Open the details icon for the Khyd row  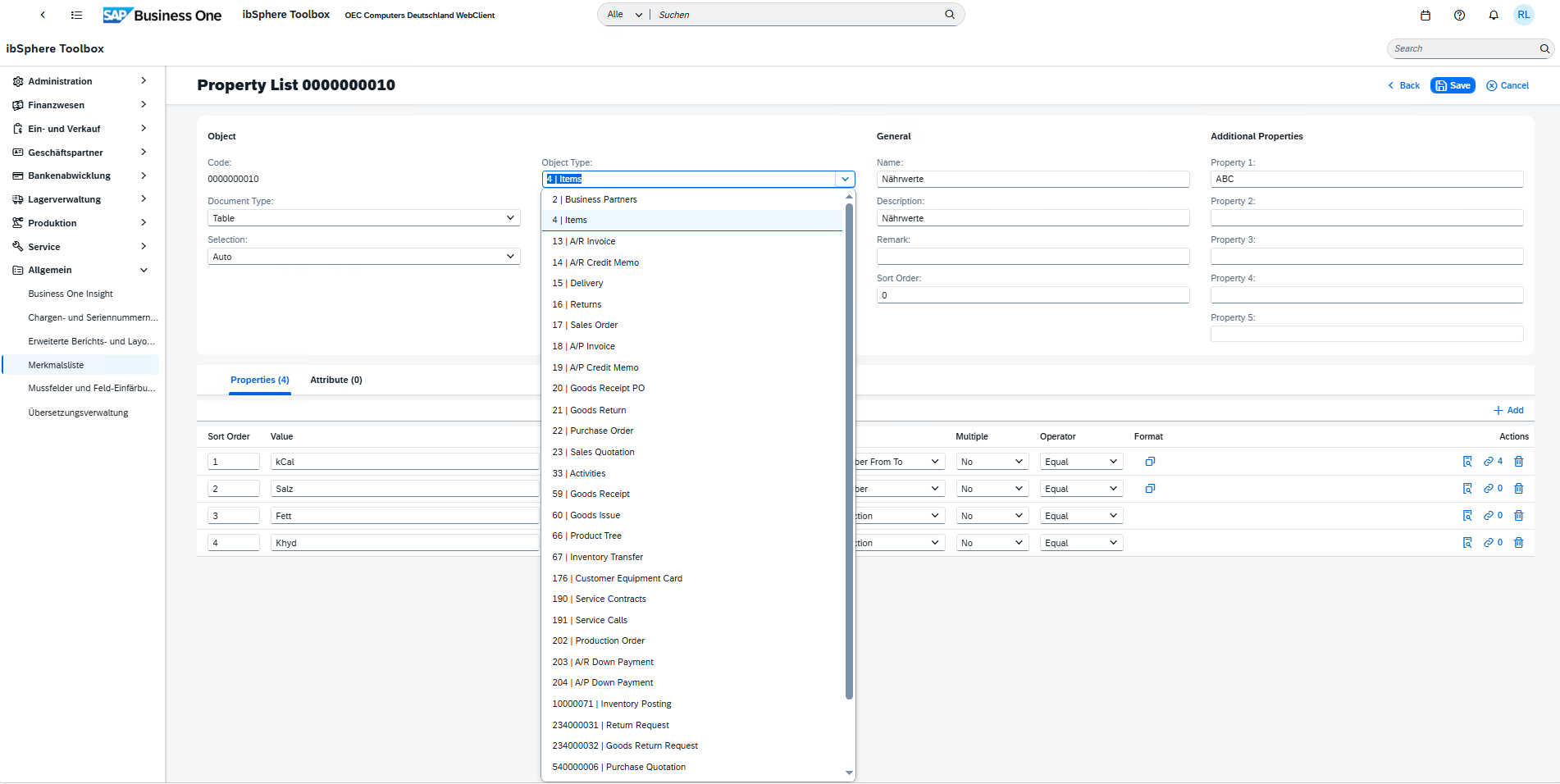click(x=1467, y=543)
